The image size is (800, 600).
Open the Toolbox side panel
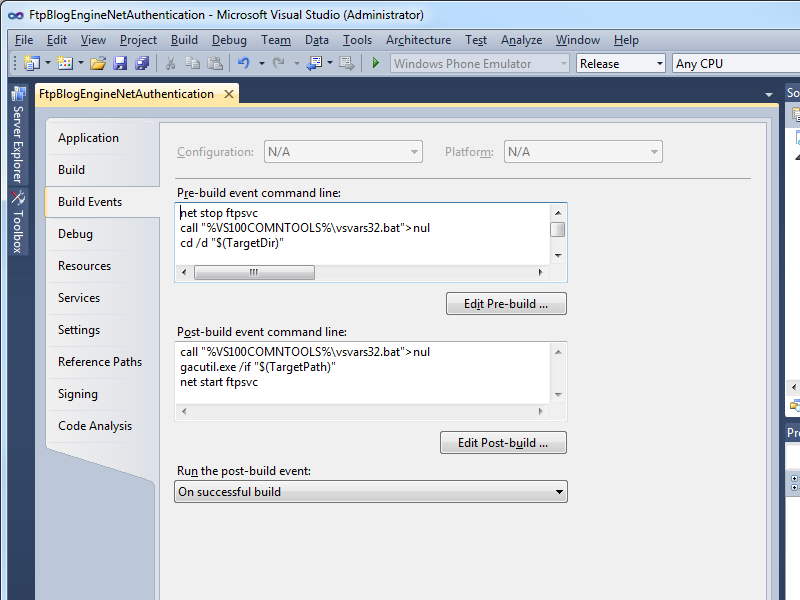pos(18,220)
